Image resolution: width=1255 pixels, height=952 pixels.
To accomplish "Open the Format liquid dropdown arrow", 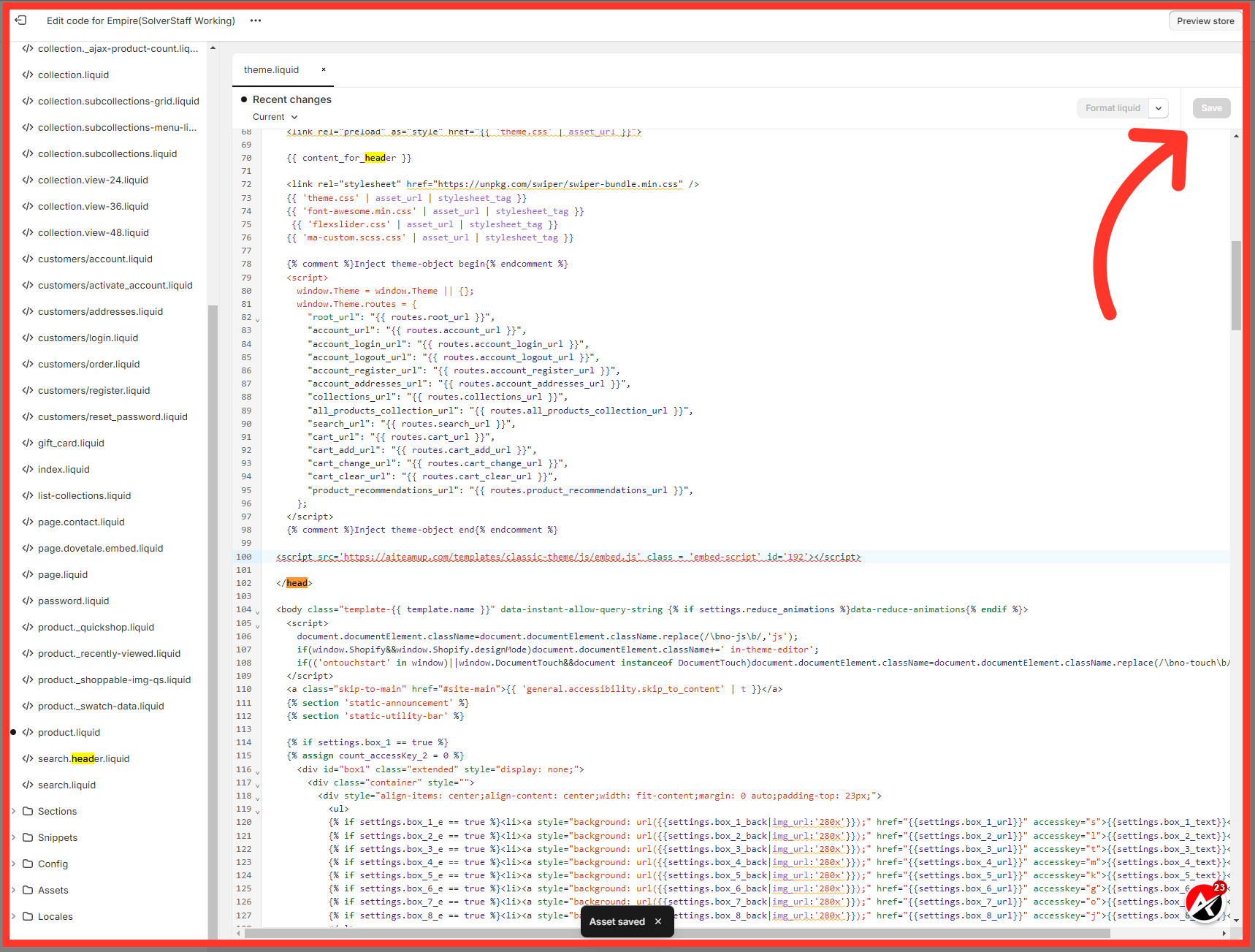I will click(1159, 108).
